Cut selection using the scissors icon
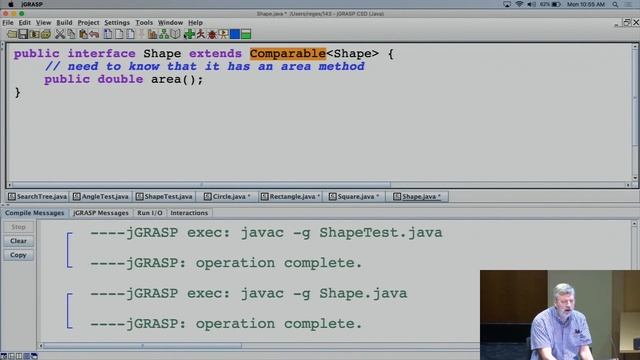 click(60, 34)
